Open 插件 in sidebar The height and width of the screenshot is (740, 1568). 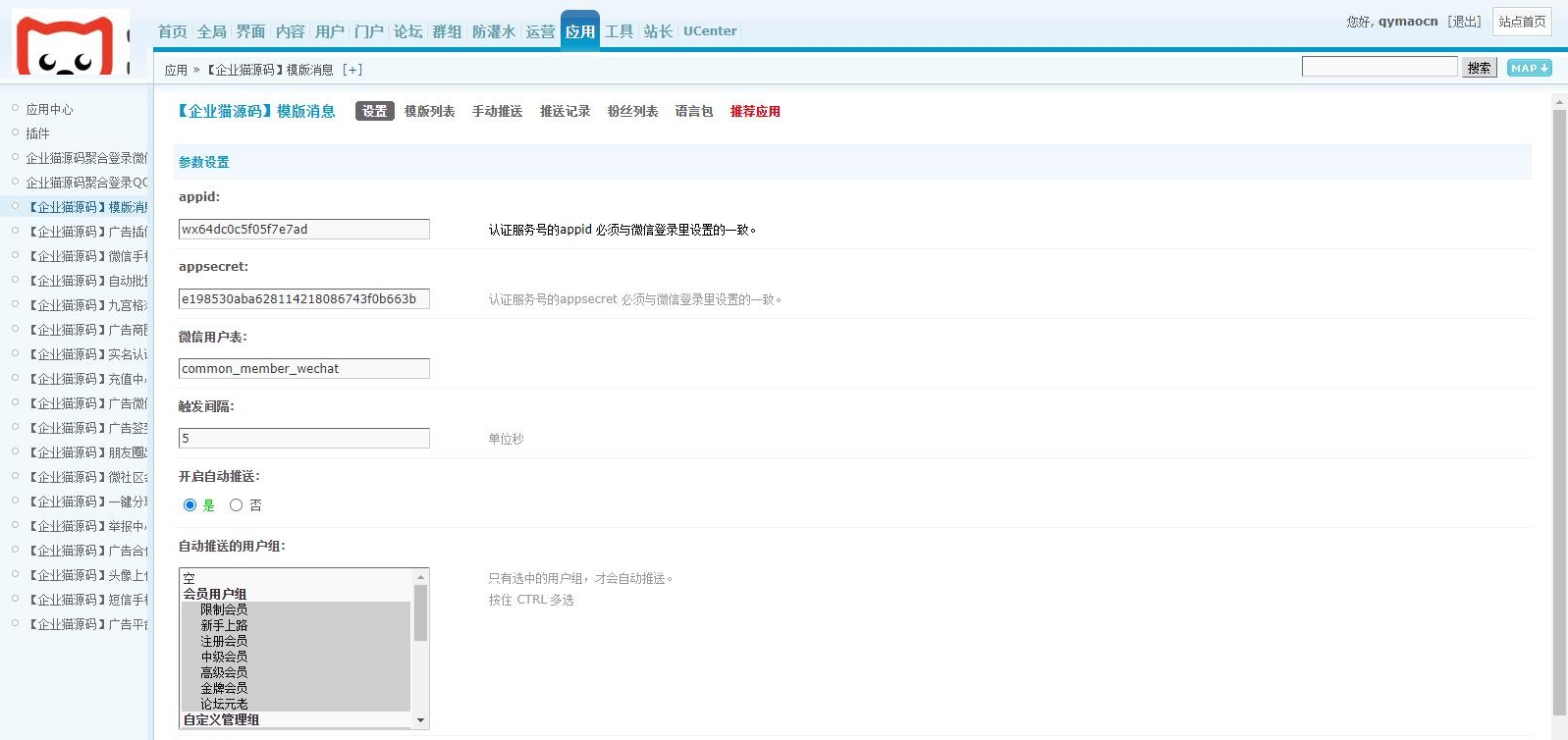[x=37, y=133]
